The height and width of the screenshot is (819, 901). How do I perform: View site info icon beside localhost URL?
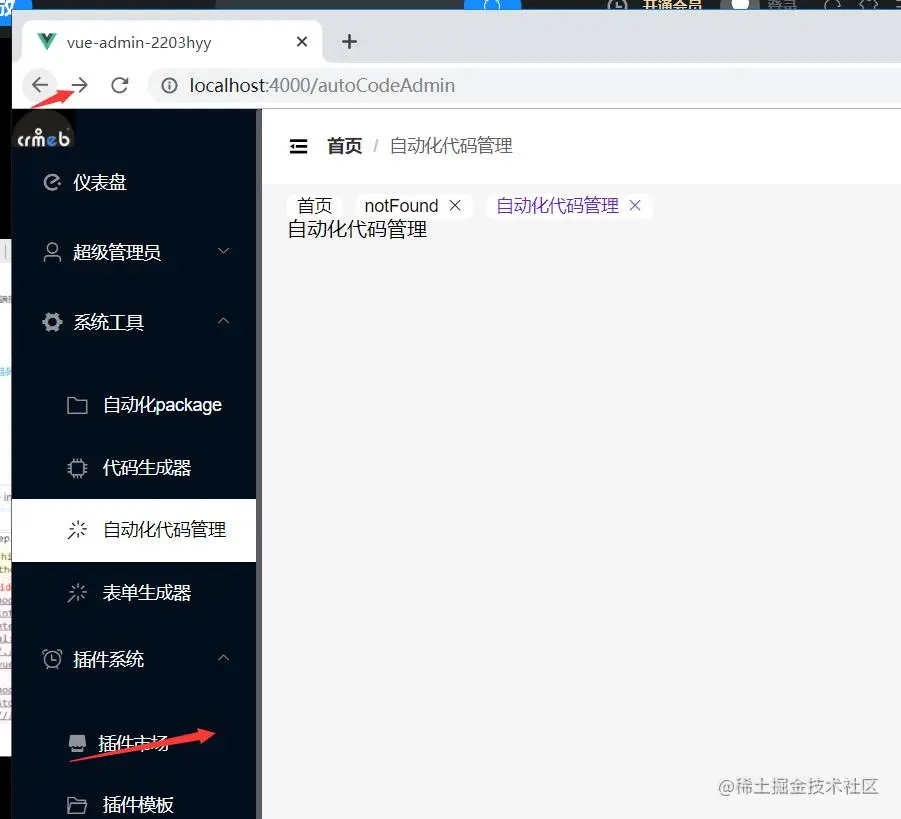(169, 86)
